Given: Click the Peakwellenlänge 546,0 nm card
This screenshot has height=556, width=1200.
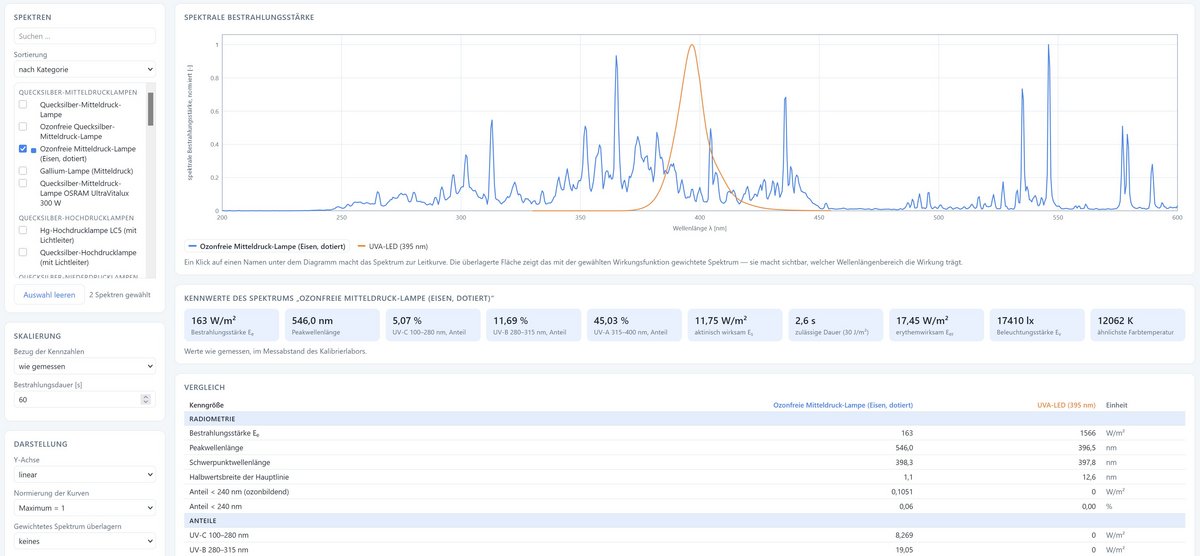Looking at the screenshot, I should 331,324.
